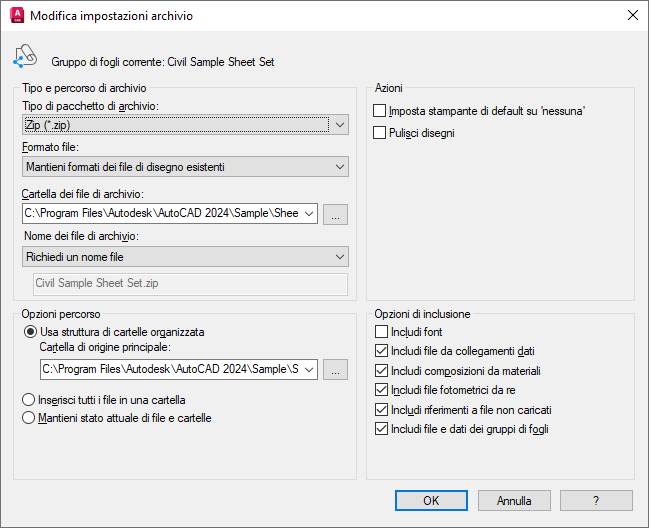Check the Pulisci disegni option

pyautogui.click(x=380, y=132)
